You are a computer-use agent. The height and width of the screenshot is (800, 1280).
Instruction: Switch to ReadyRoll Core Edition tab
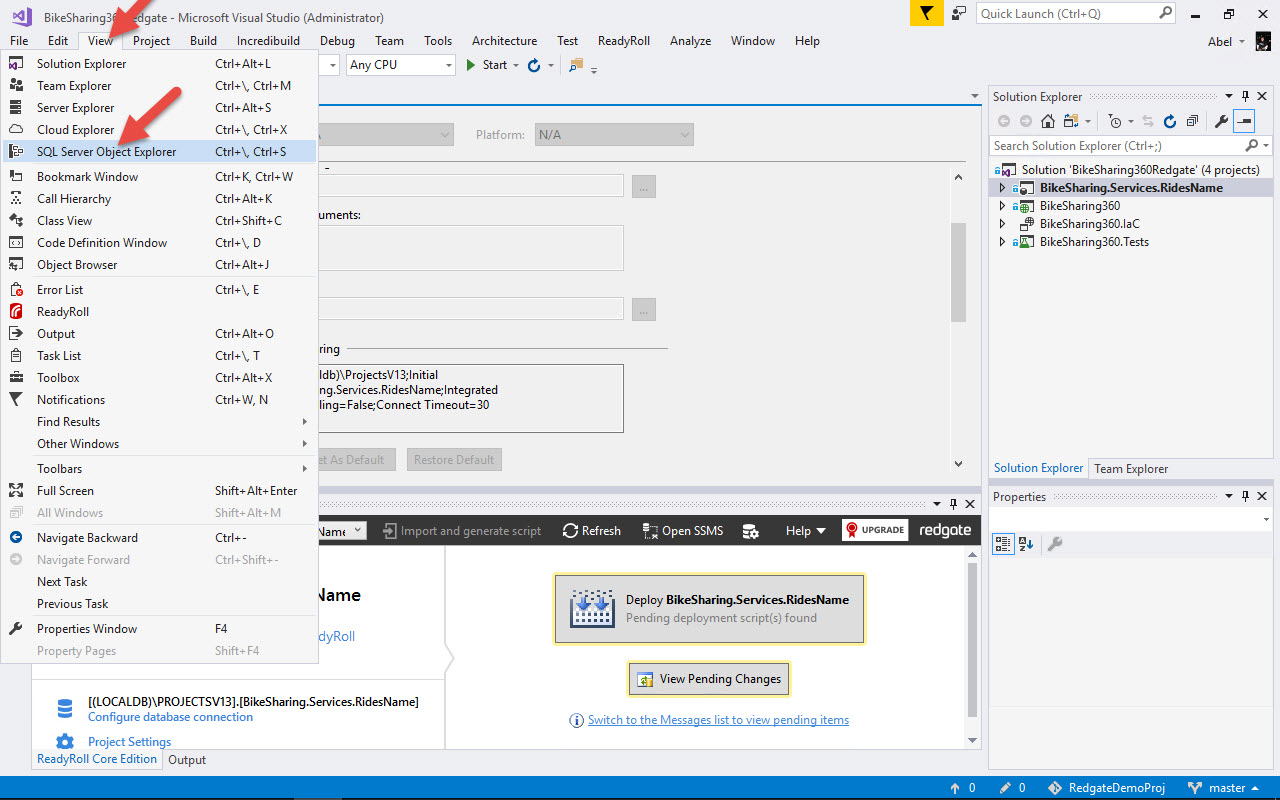click(97, 759)
